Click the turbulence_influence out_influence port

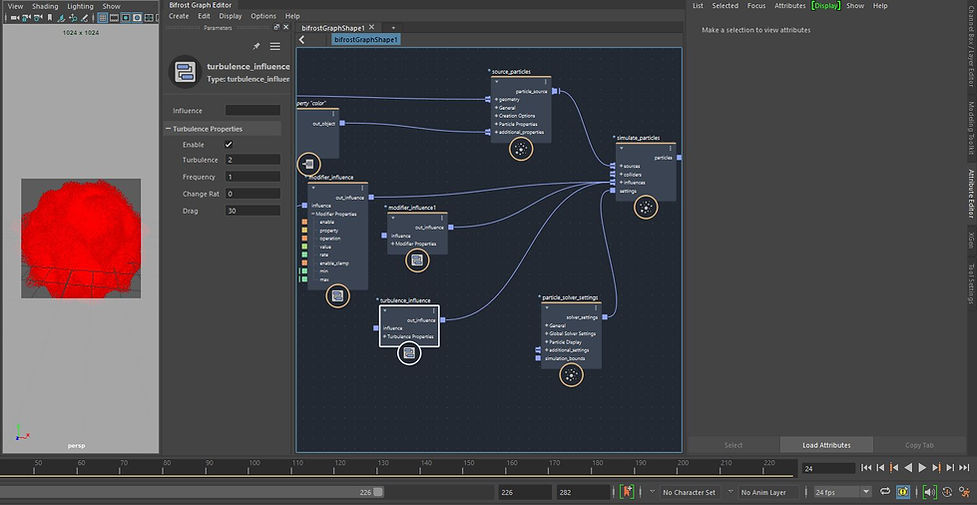(442, 320)
